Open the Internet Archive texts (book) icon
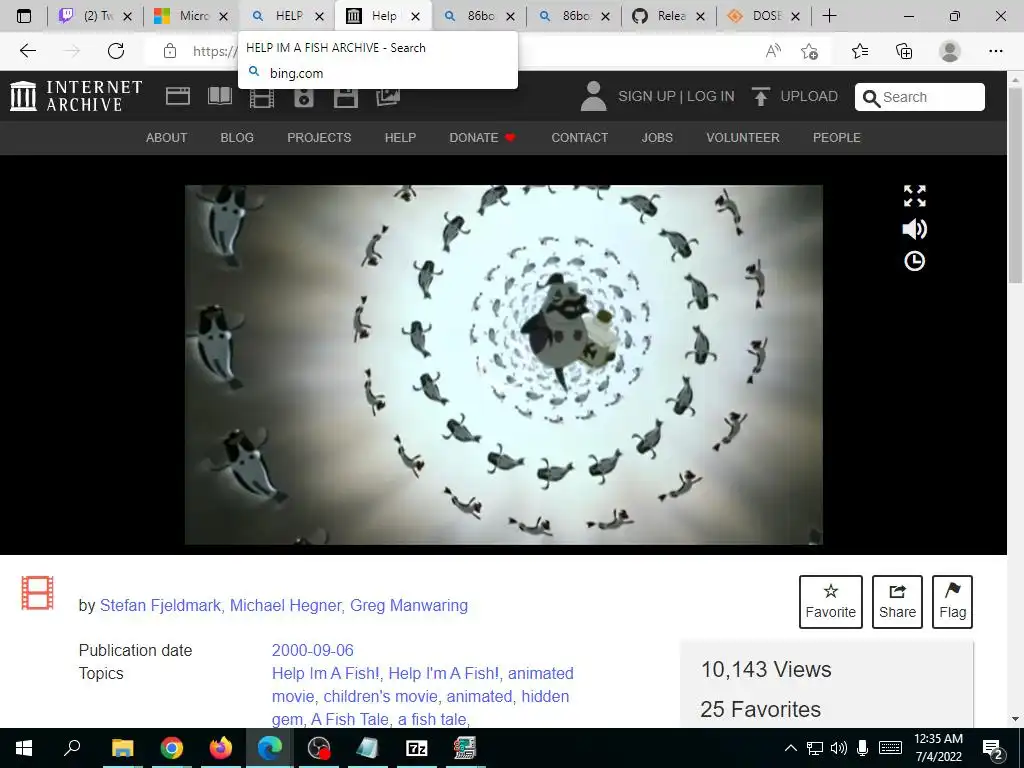Viewport: 1024px width, 768px height. (x=220, y=97)
